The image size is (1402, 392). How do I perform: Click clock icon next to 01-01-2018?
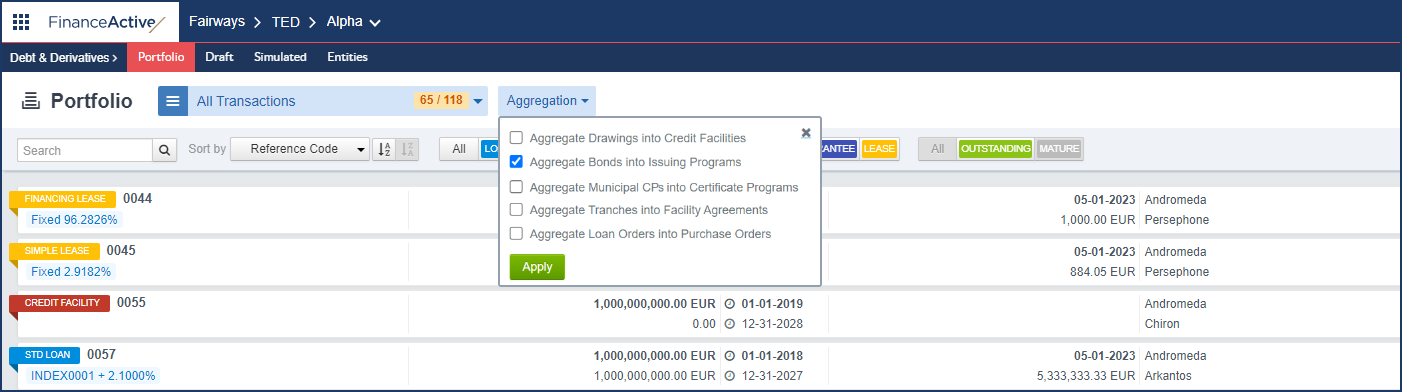(729, 356)
